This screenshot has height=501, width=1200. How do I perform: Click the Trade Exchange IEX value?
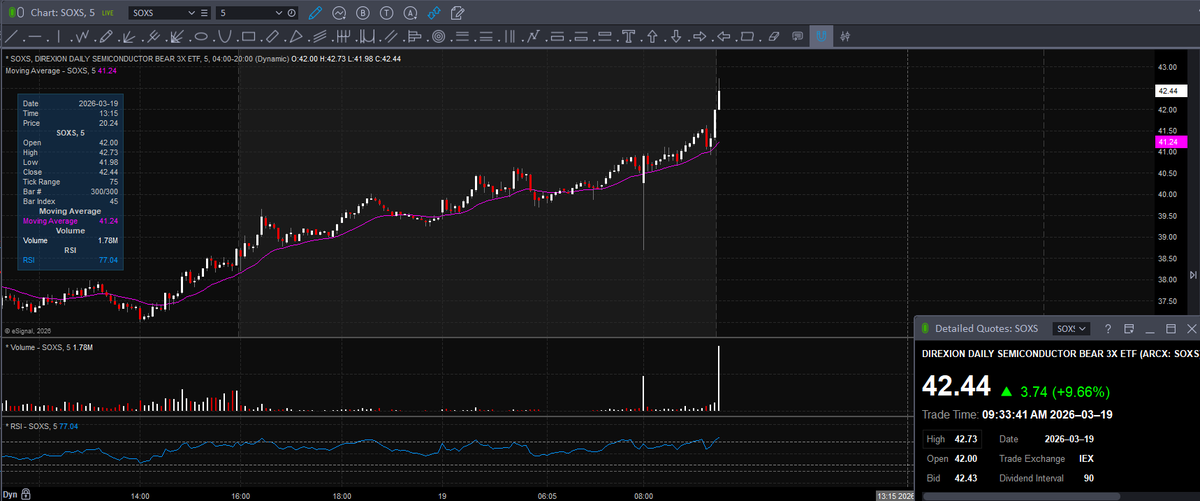click(x=1086, y=459)
